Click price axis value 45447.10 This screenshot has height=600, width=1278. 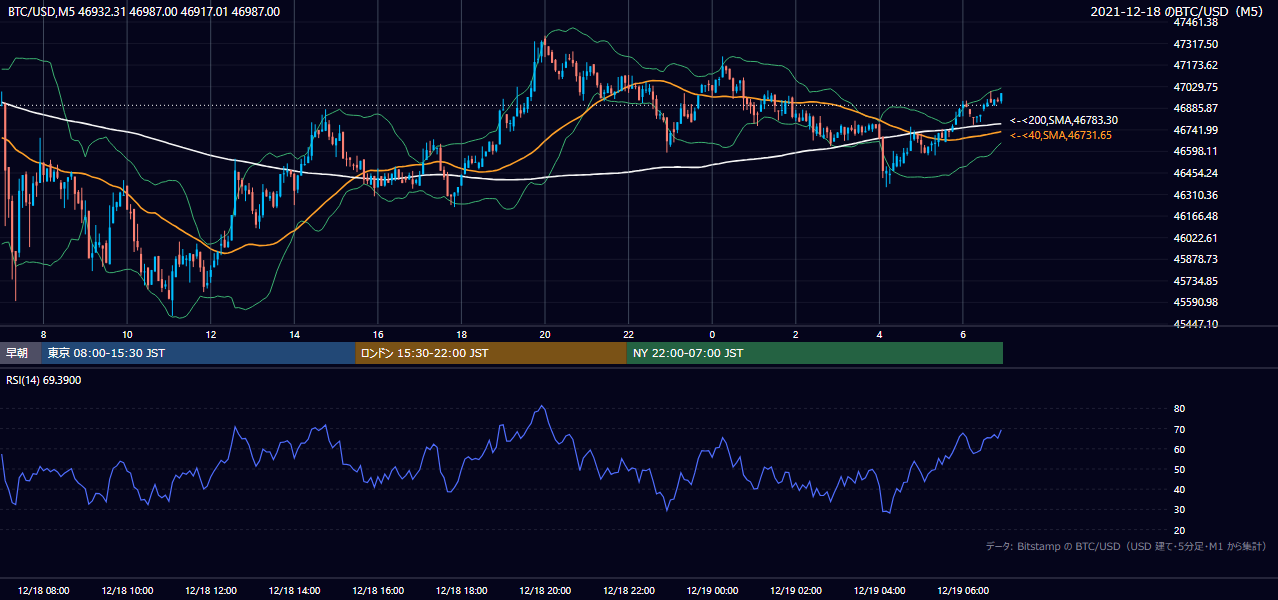pos(1196,324)
